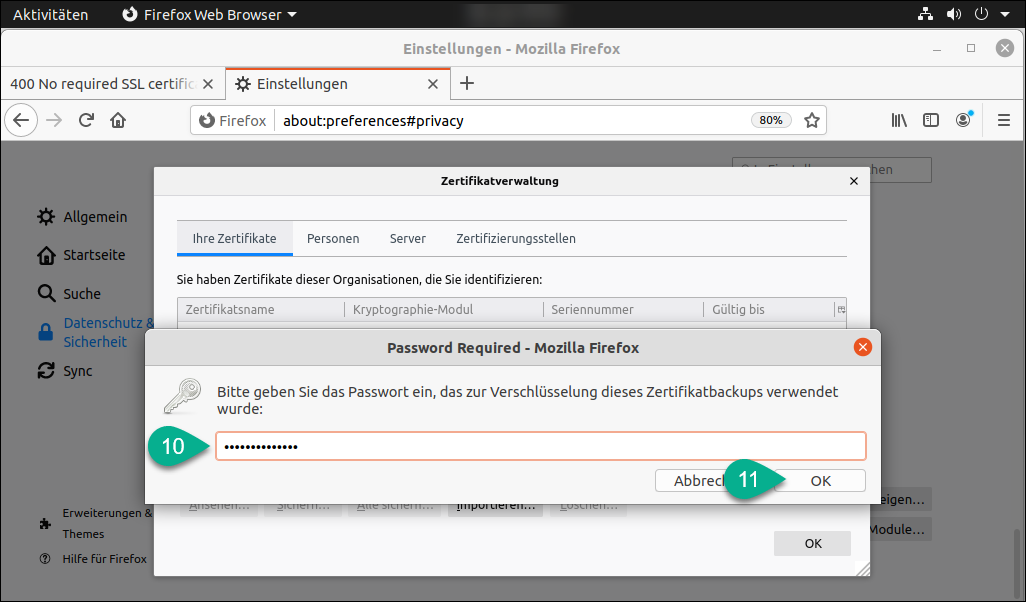
Task: Open the column picker icon in certificate table
Action: pyautogui.click(x=841, y=310)
